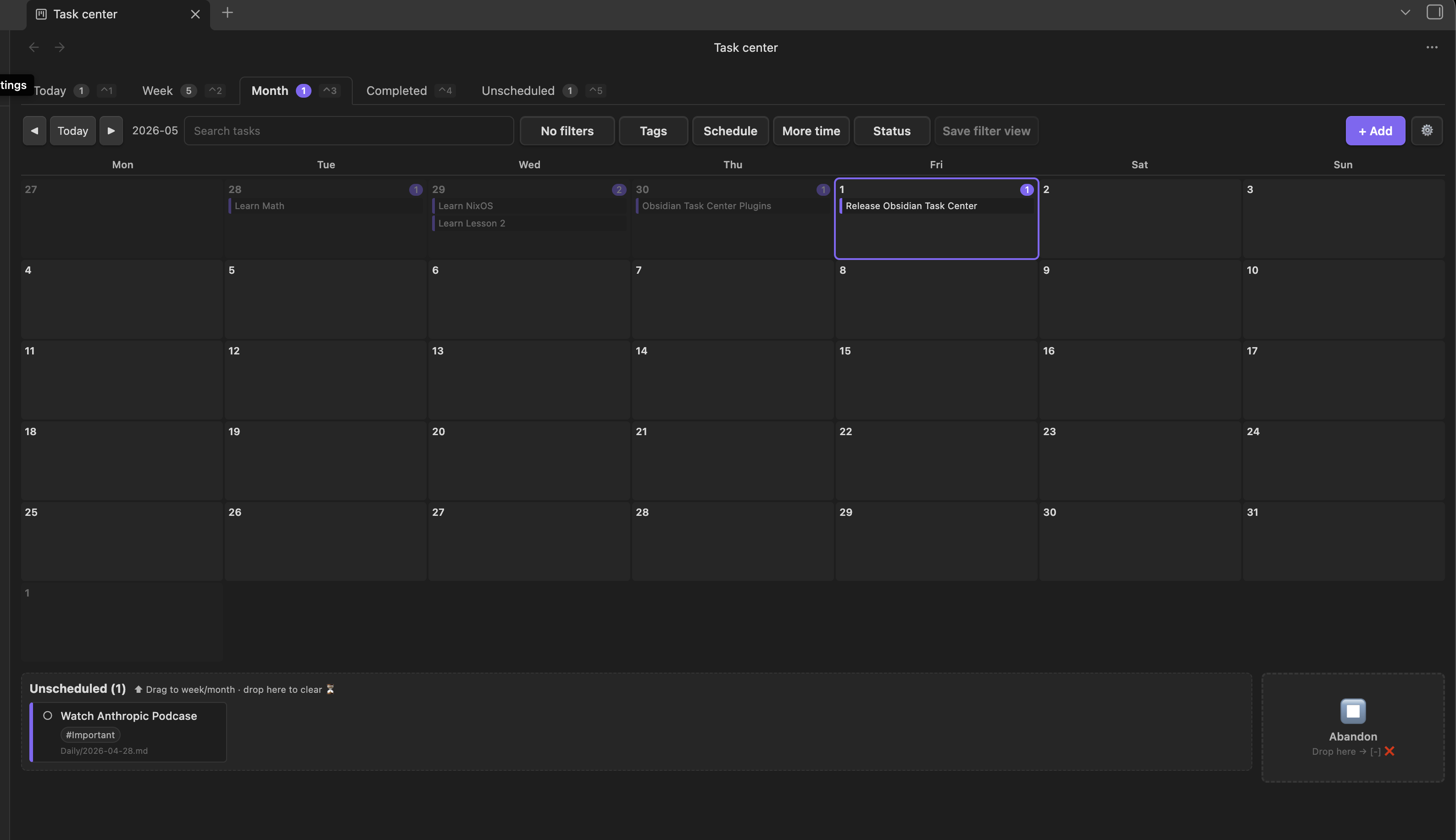Click the task count badge on April 28
This screenshot has height=840, width=1456.
click(x=416, y=190)
